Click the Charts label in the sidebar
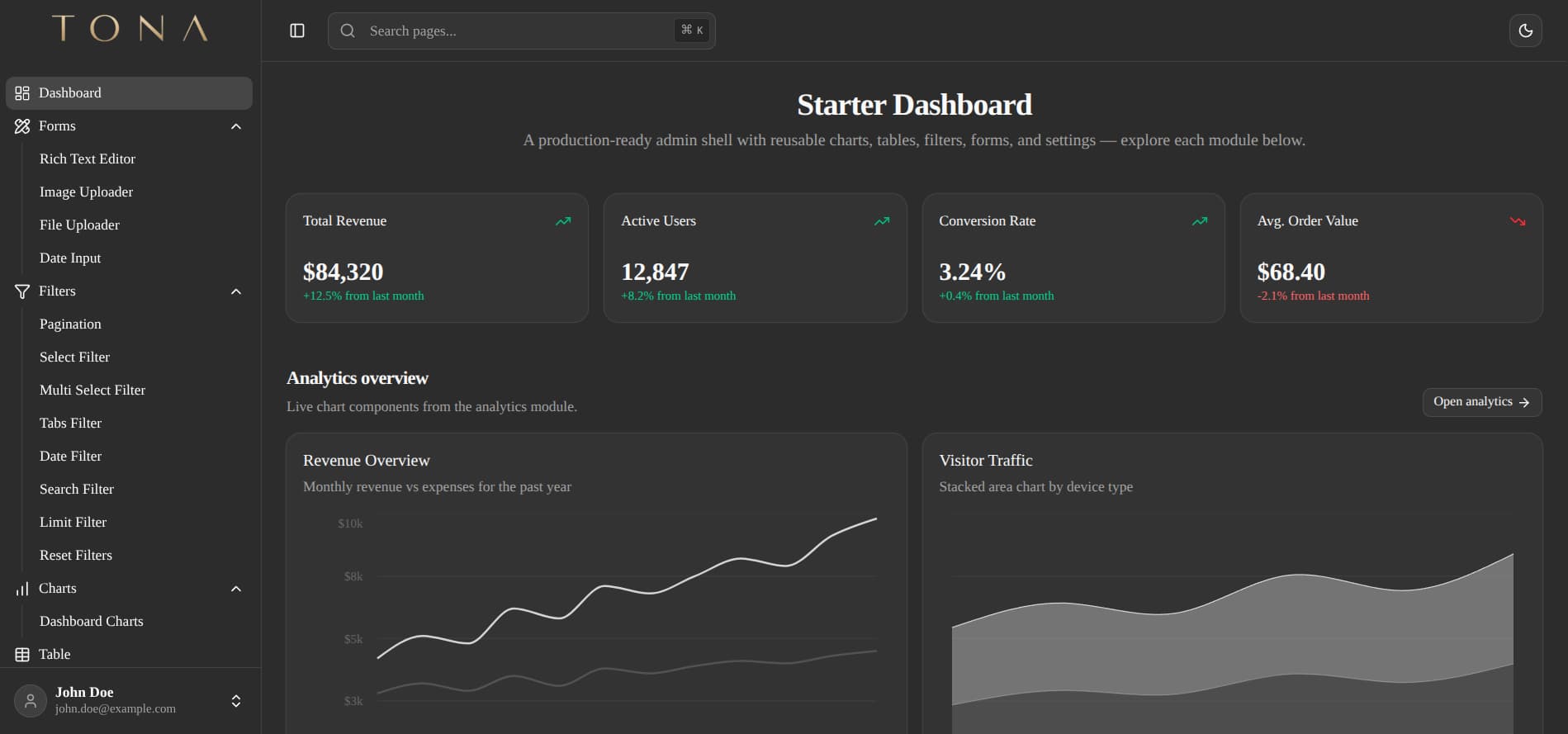This screenshot has width=1568, height=734. click(58, 589)
